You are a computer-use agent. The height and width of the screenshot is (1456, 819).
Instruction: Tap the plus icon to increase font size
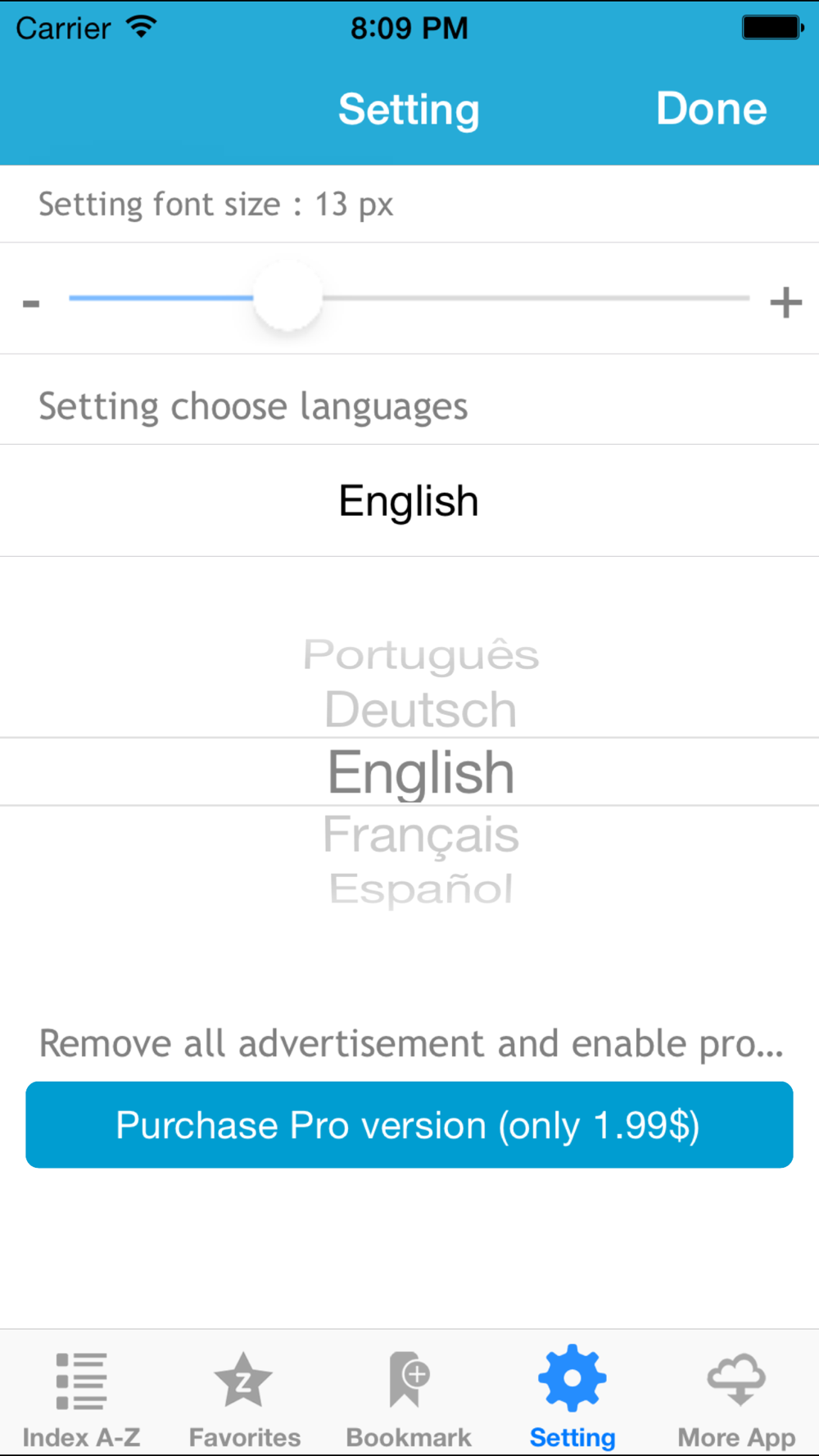pyautogui.click(x=785, y=302)
